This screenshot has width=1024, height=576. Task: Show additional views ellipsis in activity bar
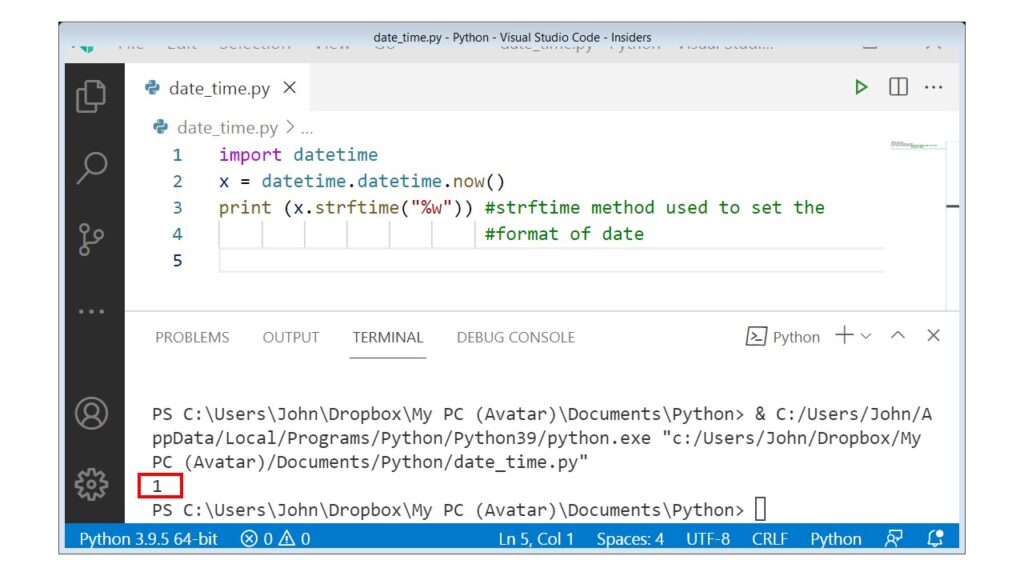pyautogui.click(x=91, y=312)
